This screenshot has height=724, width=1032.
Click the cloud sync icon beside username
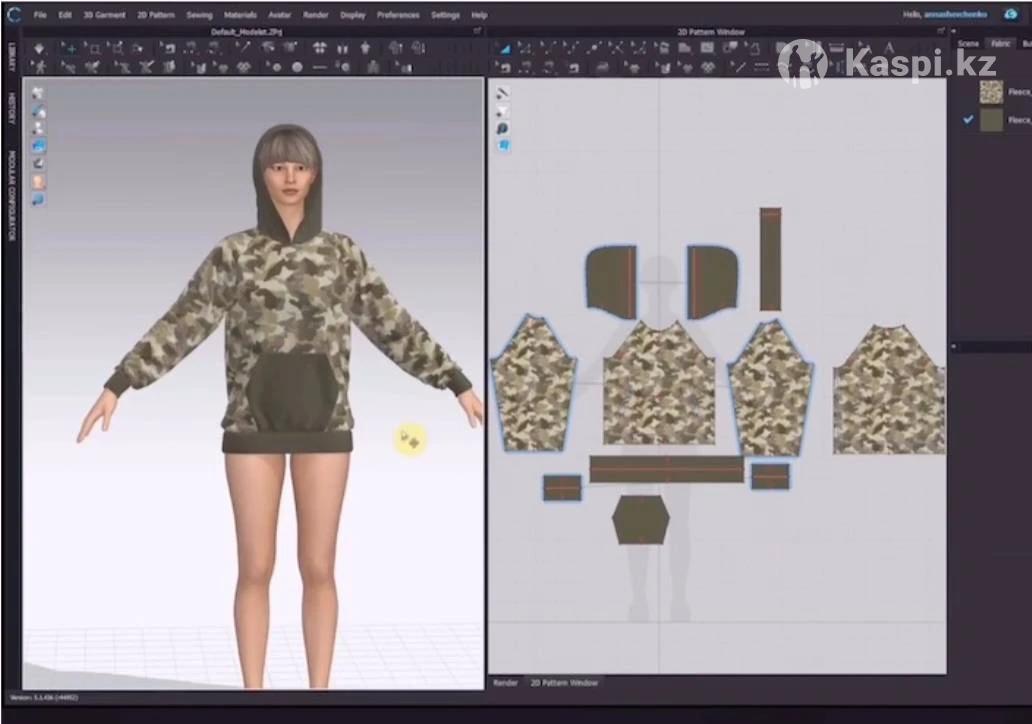[x=1010, y=15]
